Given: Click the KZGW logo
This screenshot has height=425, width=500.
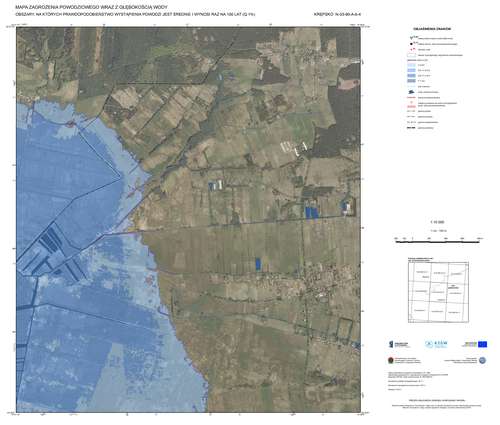Looking at the screenshot, I should click(x=436, y=344).
